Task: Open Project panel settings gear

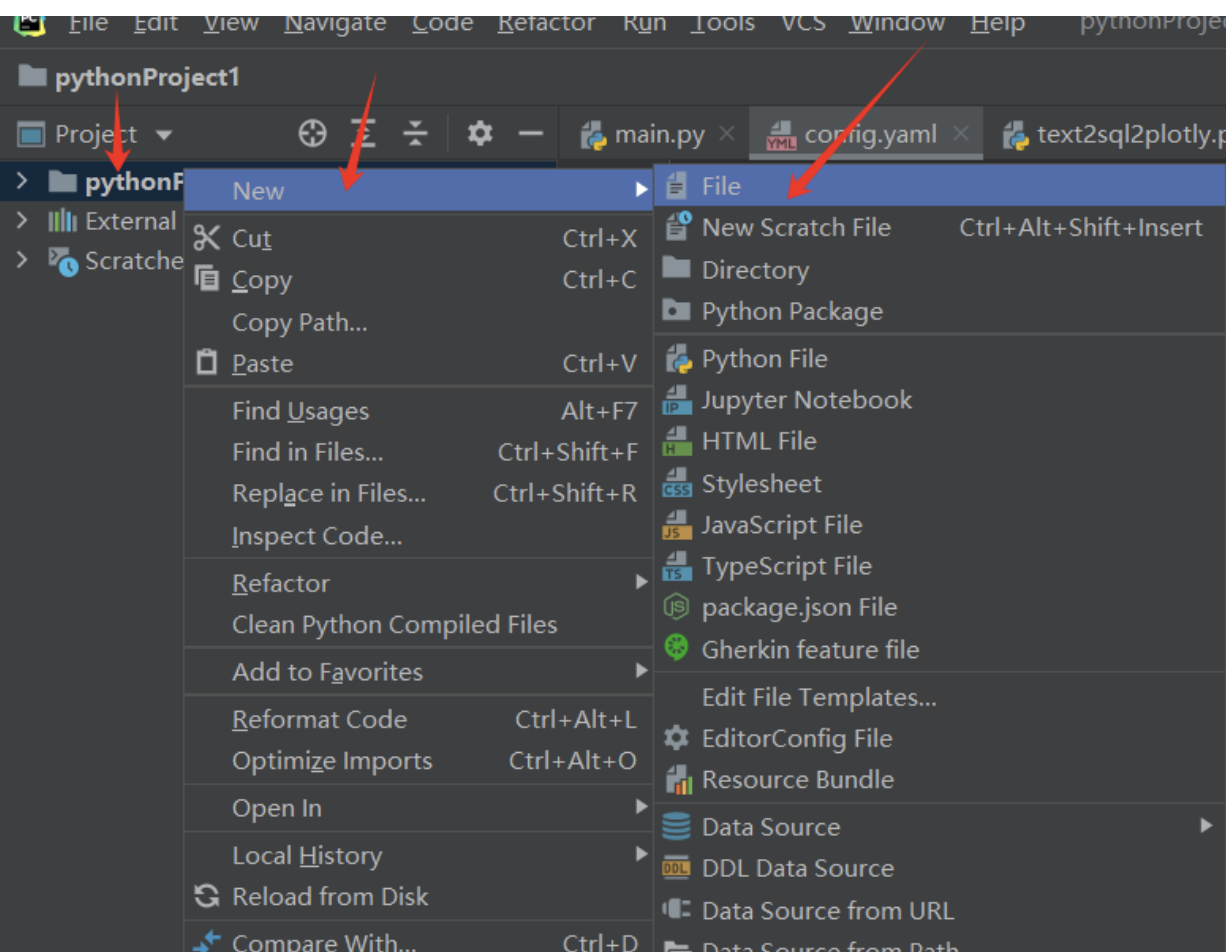Action: coord(480,133)
